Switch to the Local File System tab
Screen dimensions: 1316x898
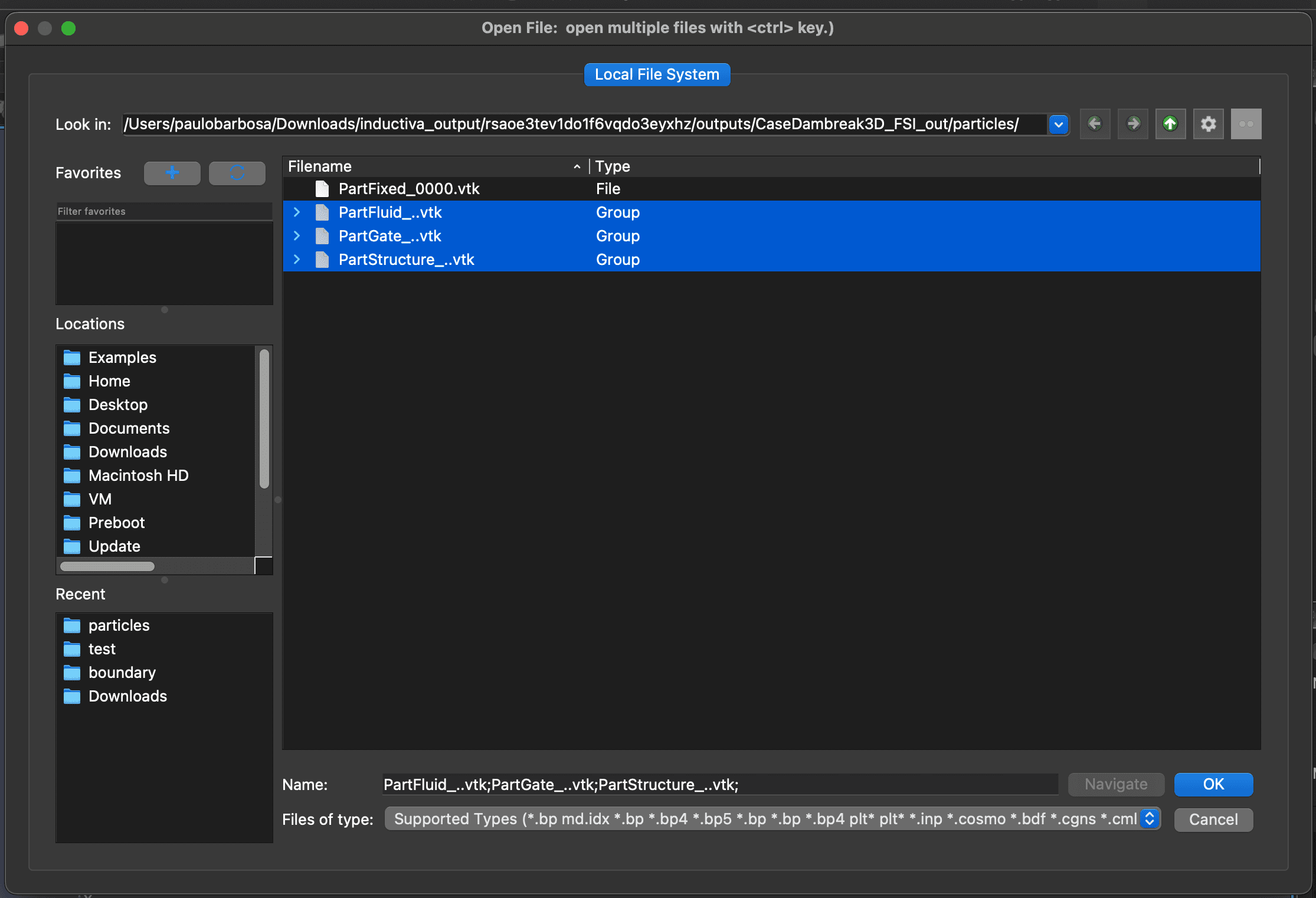click(656, 74)
